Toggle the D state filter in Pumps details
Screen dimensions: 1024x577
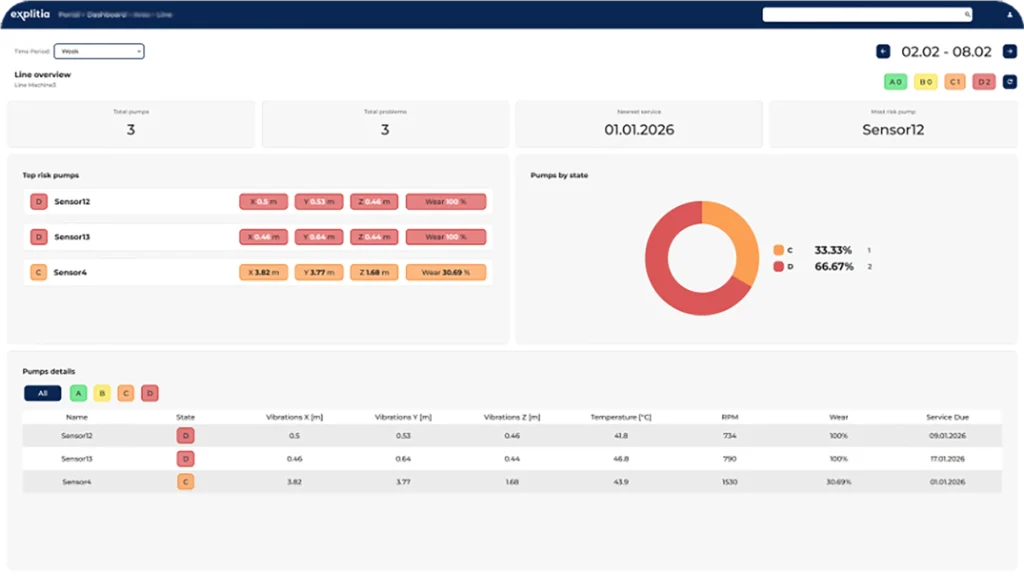coord(149,393)
